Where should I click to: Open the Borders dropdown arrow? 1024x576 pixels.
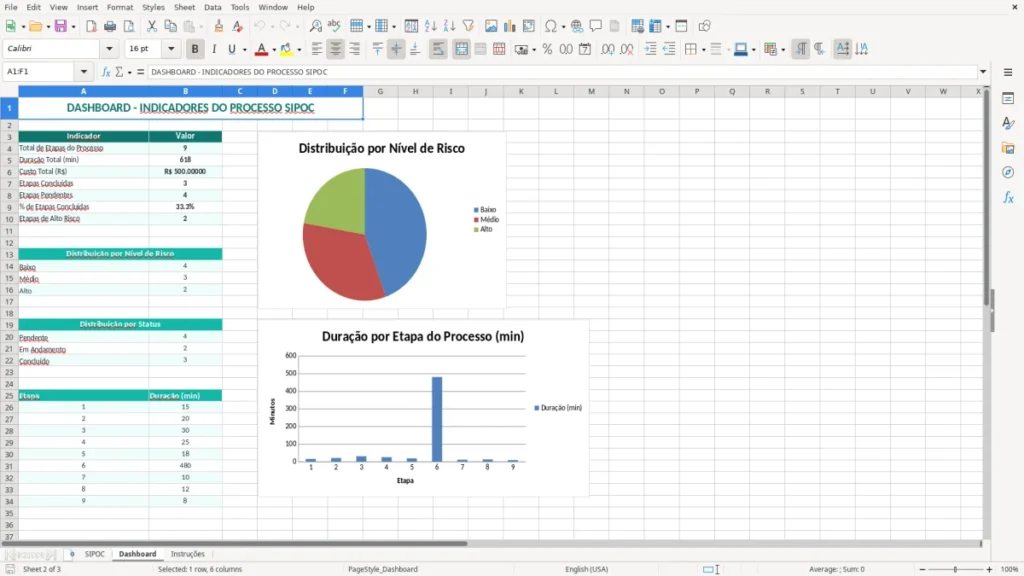click(703, 50)
